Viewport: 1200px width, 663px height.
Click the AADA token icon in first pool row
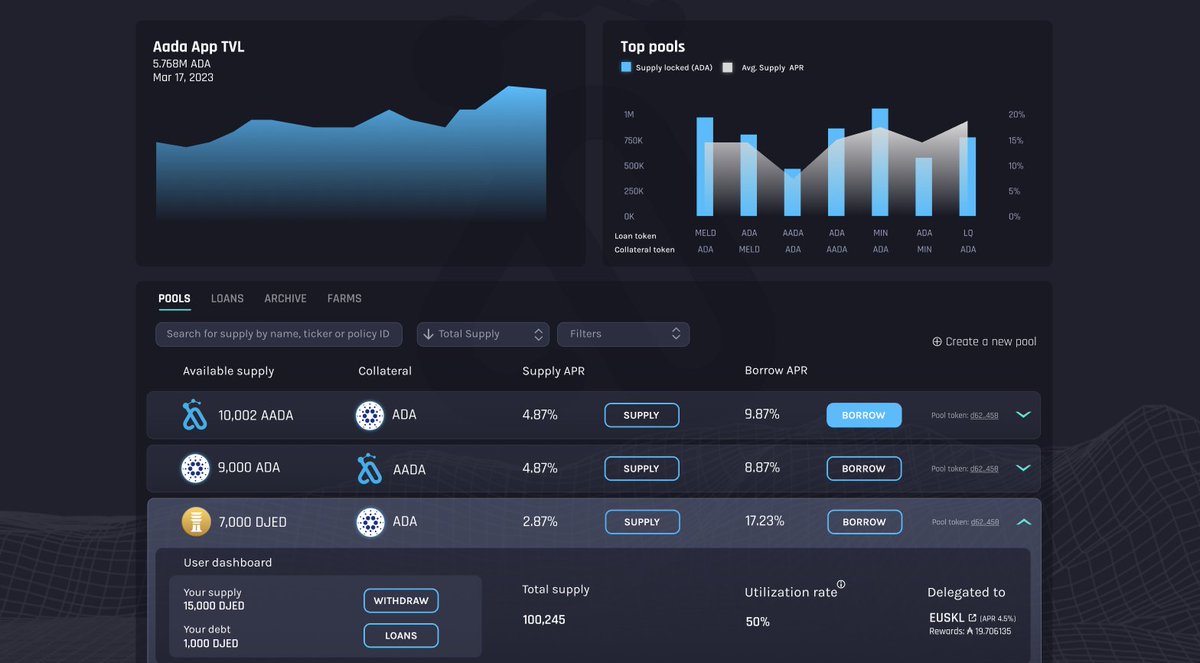195,414
